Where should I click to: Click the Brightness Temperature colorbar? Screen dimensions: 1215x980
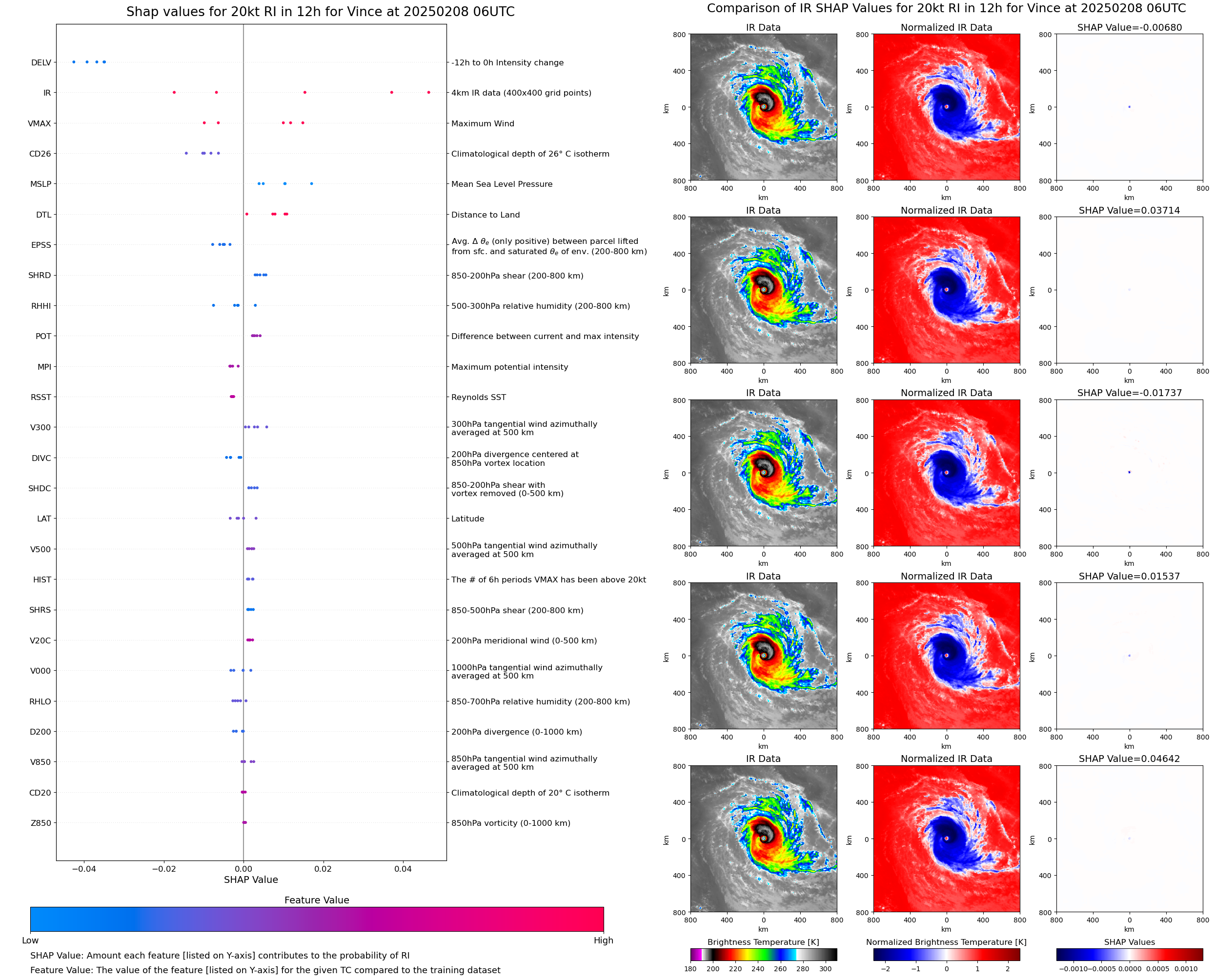[763, 954]
